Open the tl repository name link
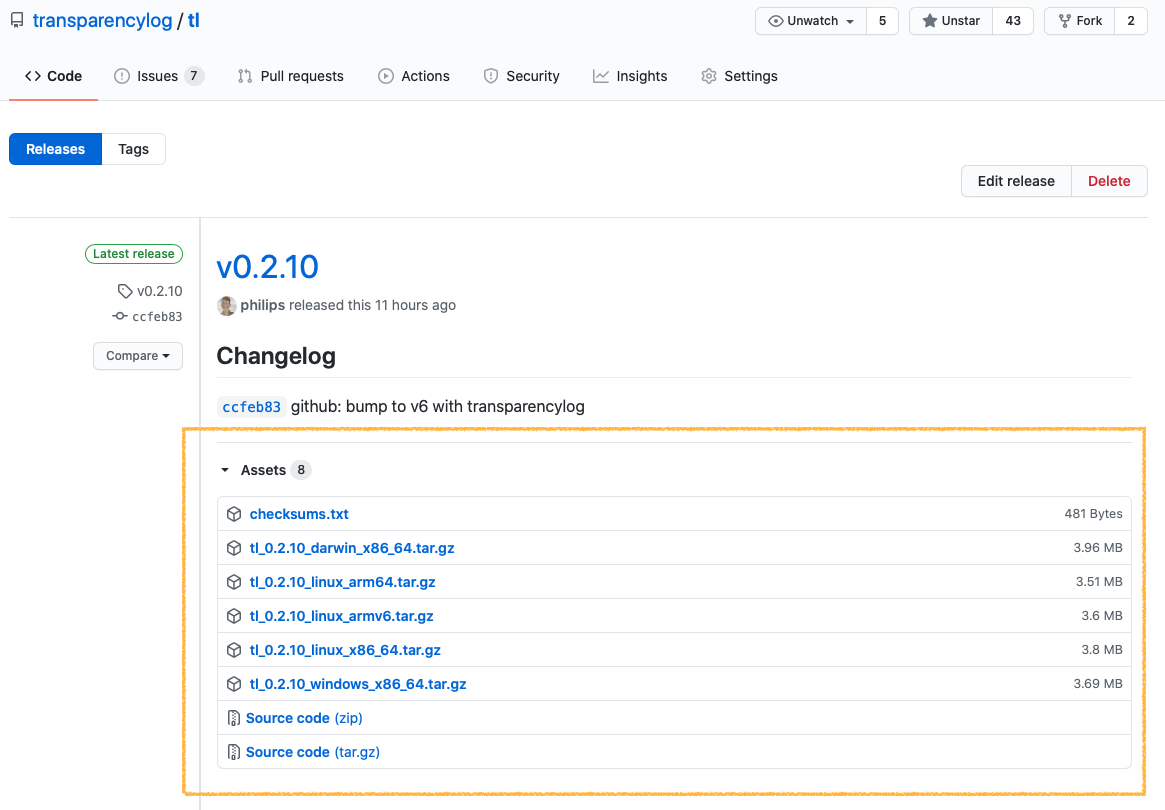 click(194, 20)
